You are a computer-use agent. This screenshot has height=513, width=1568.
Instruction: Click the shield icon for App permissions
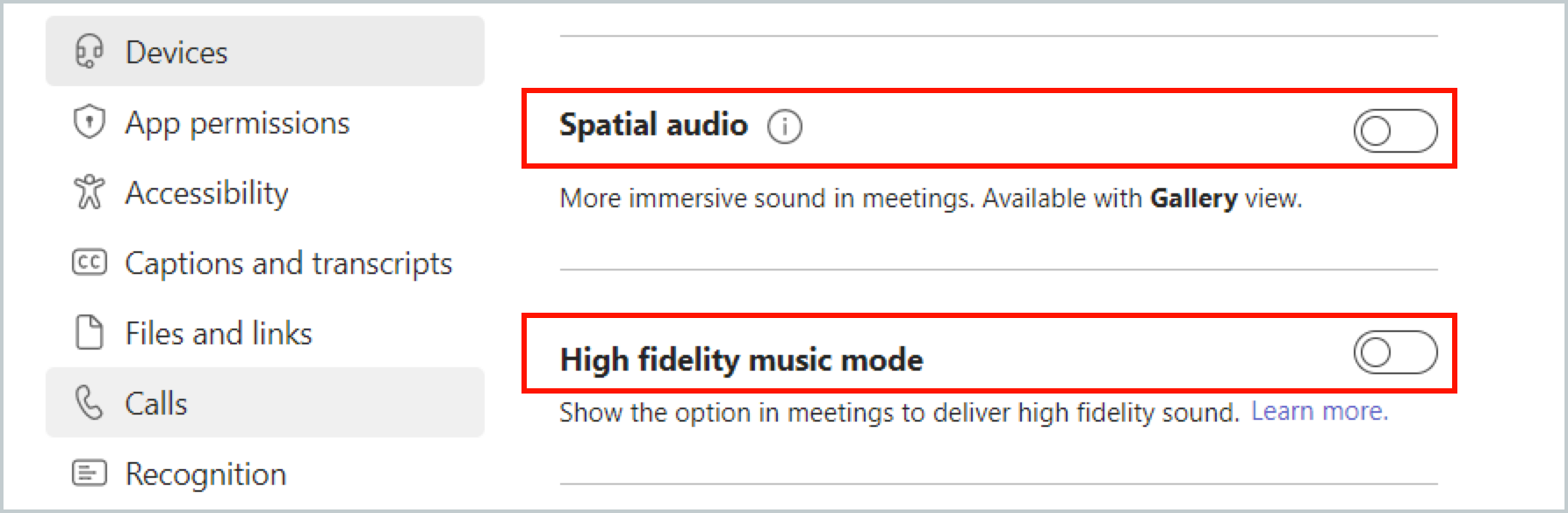pyautogui.click(x=89, y=122)
